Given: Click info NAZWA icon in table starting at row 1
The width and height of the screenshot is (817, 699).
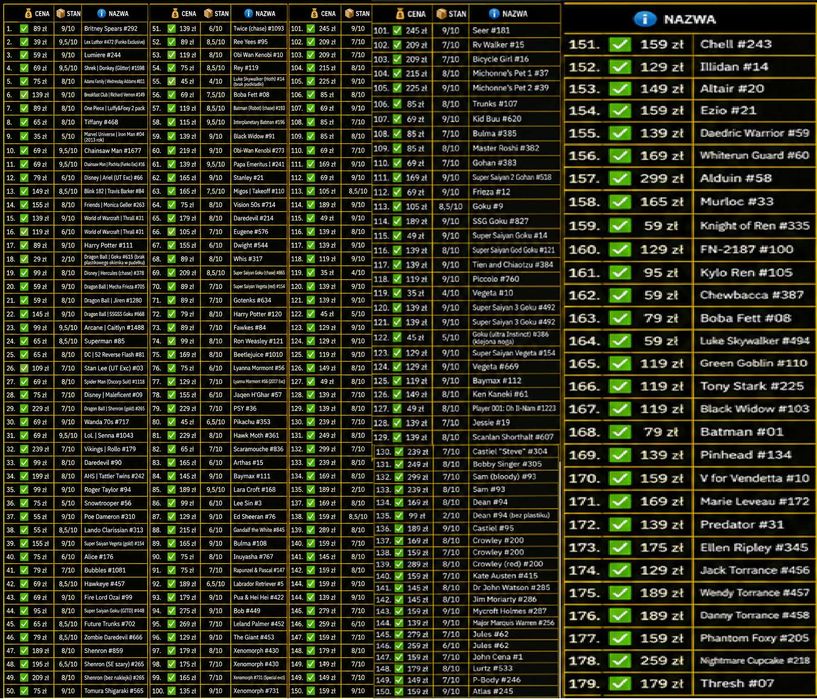Looking at the screenshot, I should coord(102,14).
